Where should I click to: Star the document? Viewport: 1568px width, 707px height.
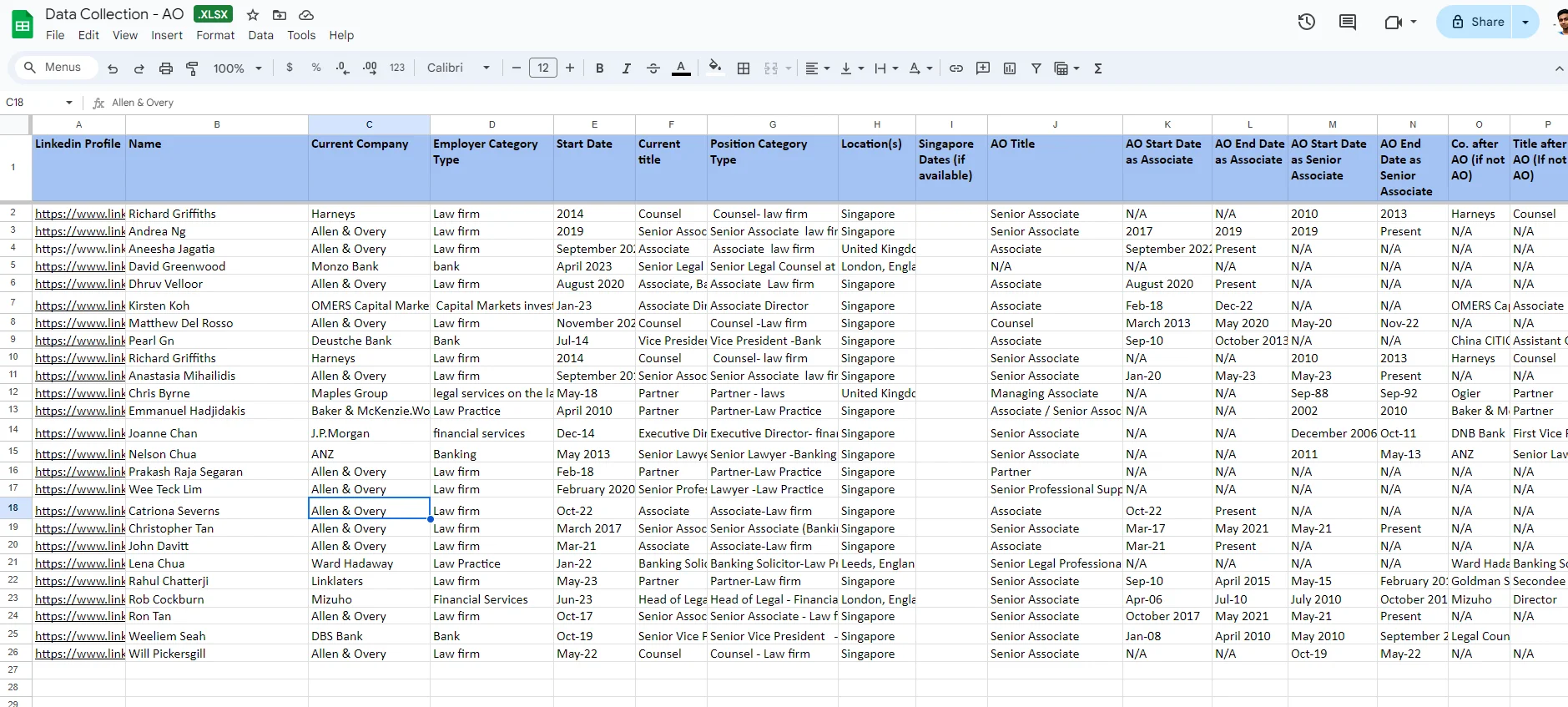click(x=253, y=15)
